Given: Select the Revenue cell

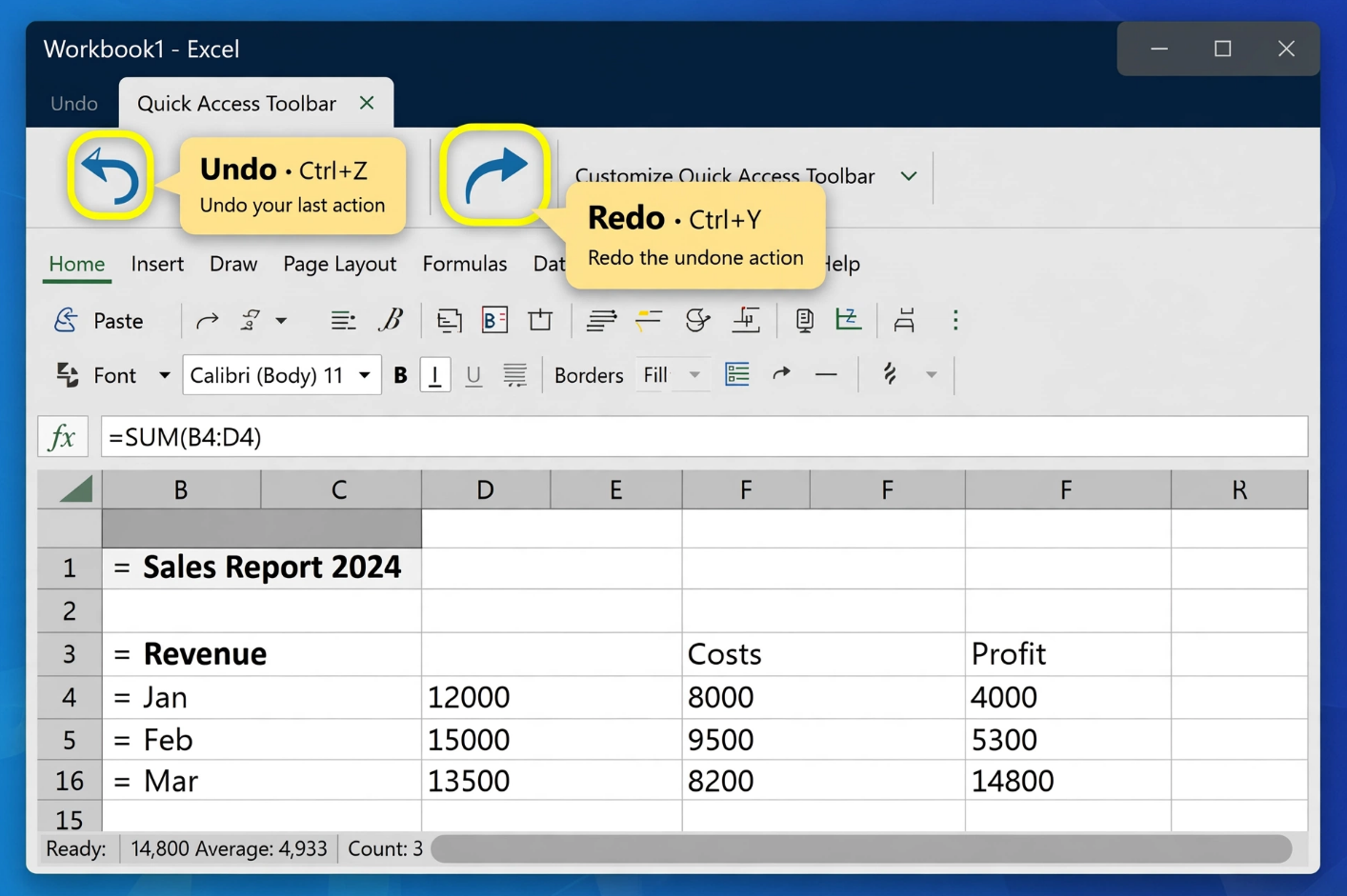Looking at the screenshot, I should [x=262, y=654].
